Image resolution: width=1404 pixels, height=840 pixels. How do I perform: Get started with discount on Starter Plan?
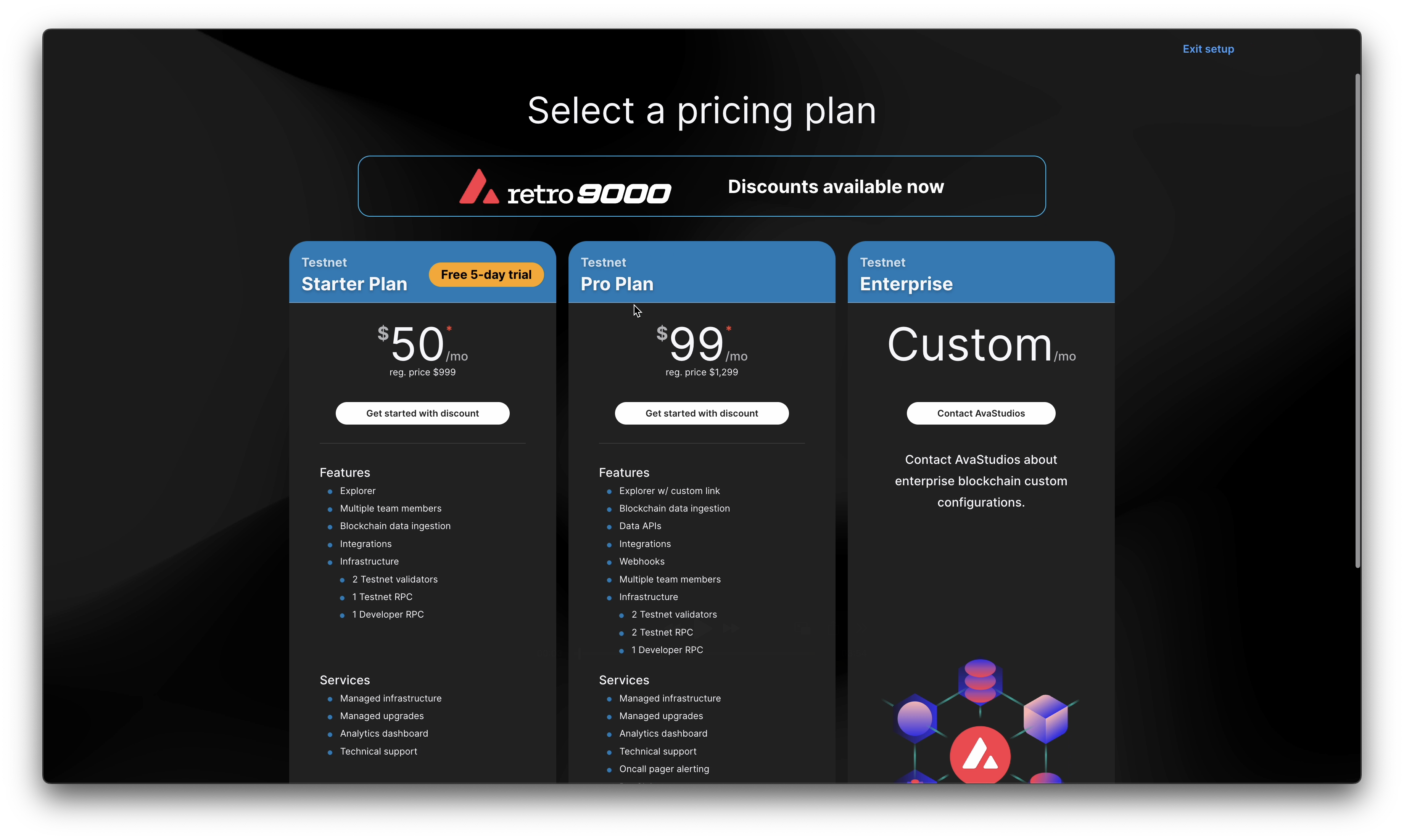tap(422, 413)
